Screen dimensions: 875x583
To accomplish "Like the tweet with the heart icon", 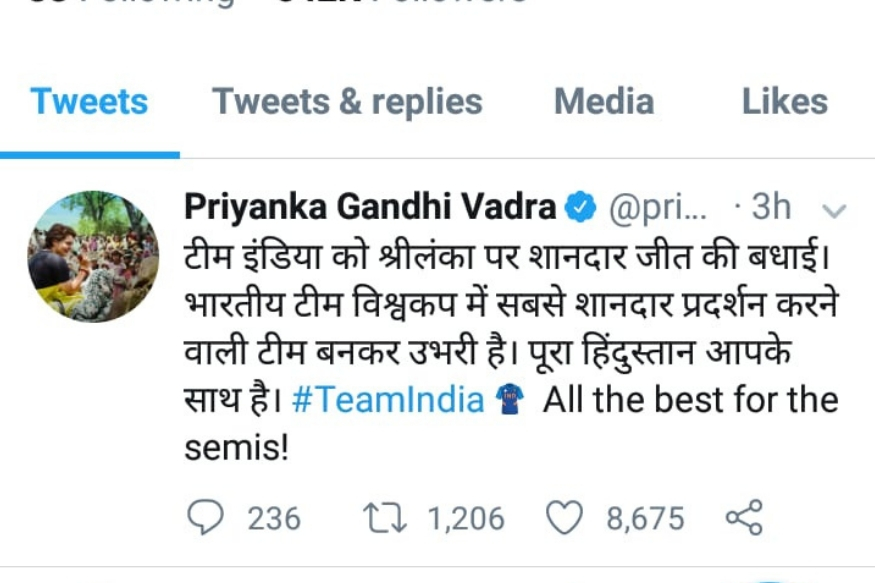I will click(x=564, y=518).
